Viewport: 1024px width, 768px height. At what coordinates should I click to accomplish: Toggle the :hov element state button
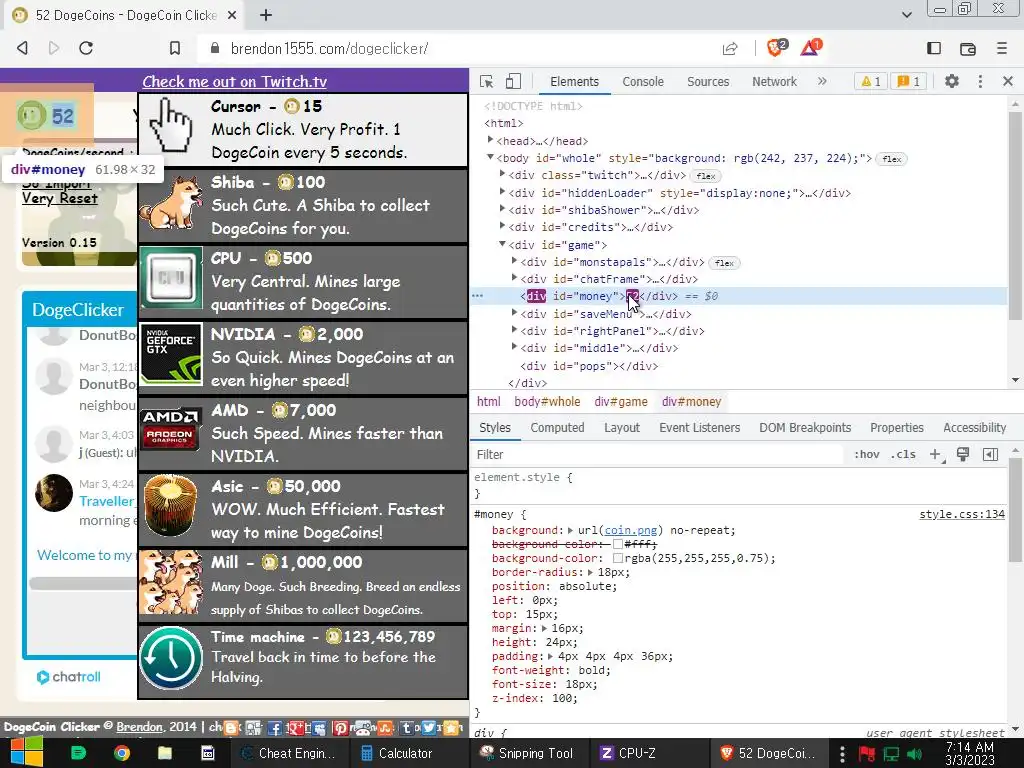coord(867,455)
